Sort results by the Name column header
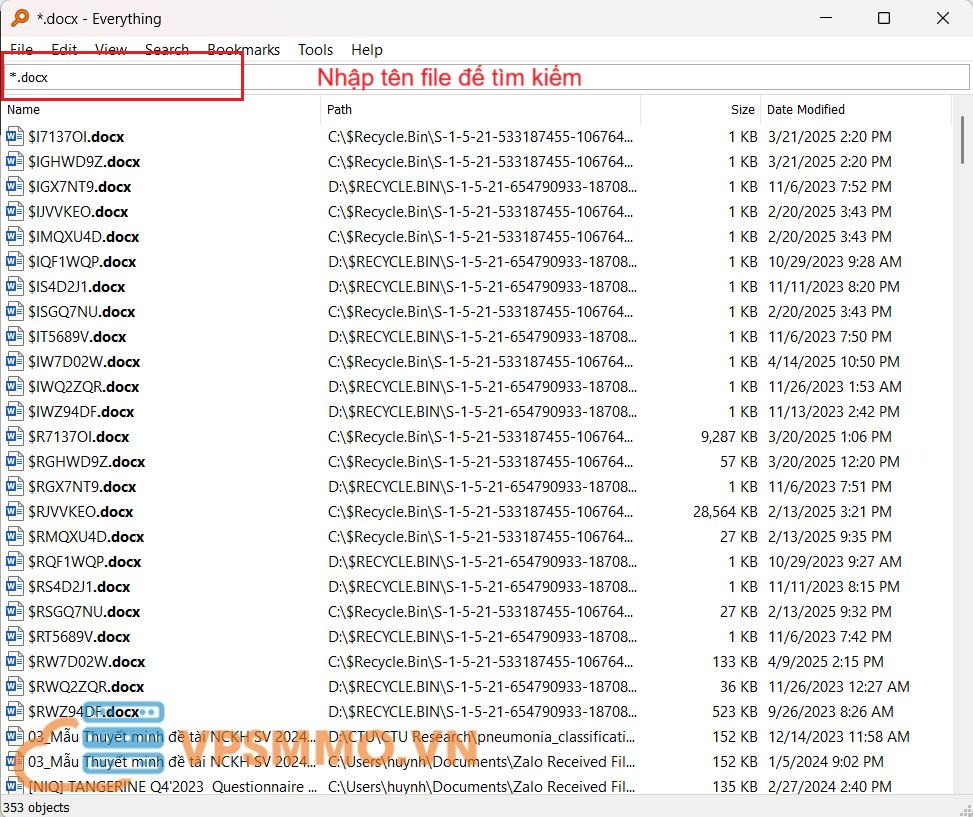This screenshot has width=973, height=817. pyautogui.click(x=160, y=109)
